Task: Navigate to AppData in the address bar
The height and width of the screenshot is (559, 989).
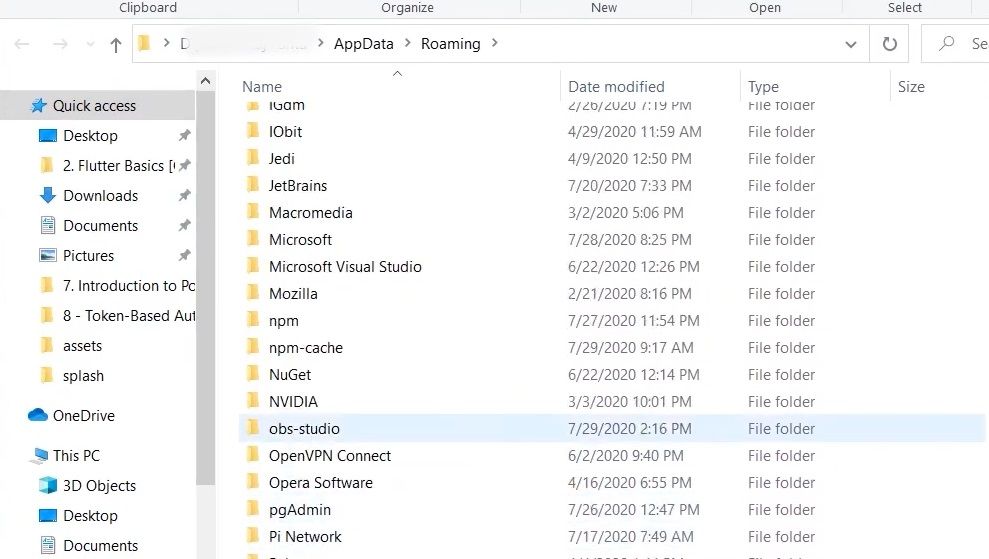Action: coord(363,44)
